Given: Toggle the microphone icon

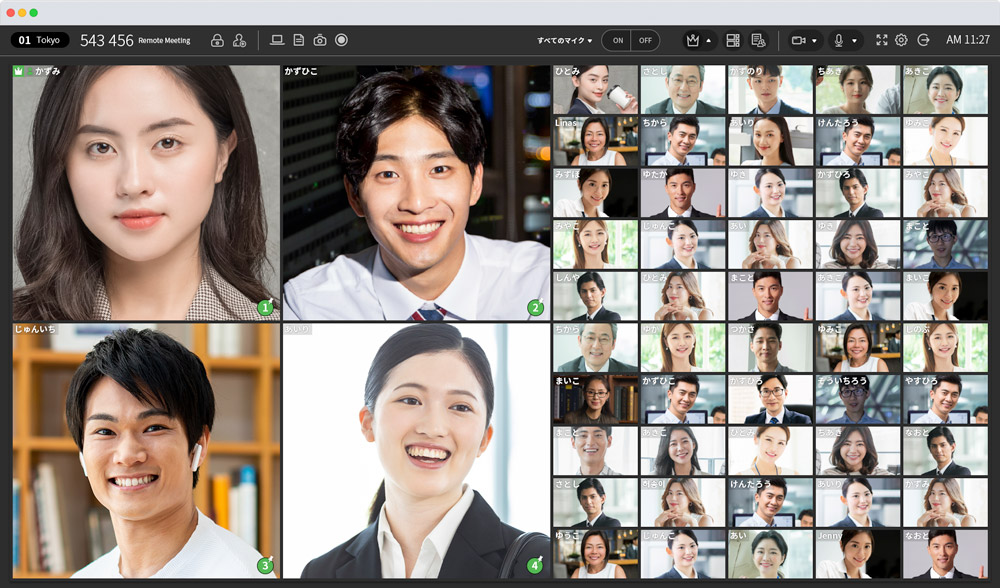Looking at the screenshot, I should (x=838, y=40).
